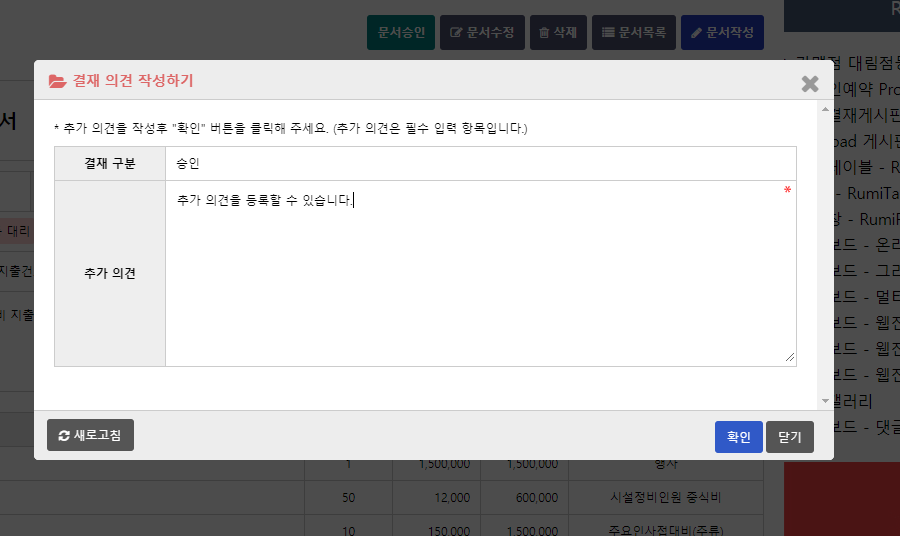Viewport: 900px width, 536px height.
Task: Click 삭제 trash button in background page
Action: [x=558, y=33]
